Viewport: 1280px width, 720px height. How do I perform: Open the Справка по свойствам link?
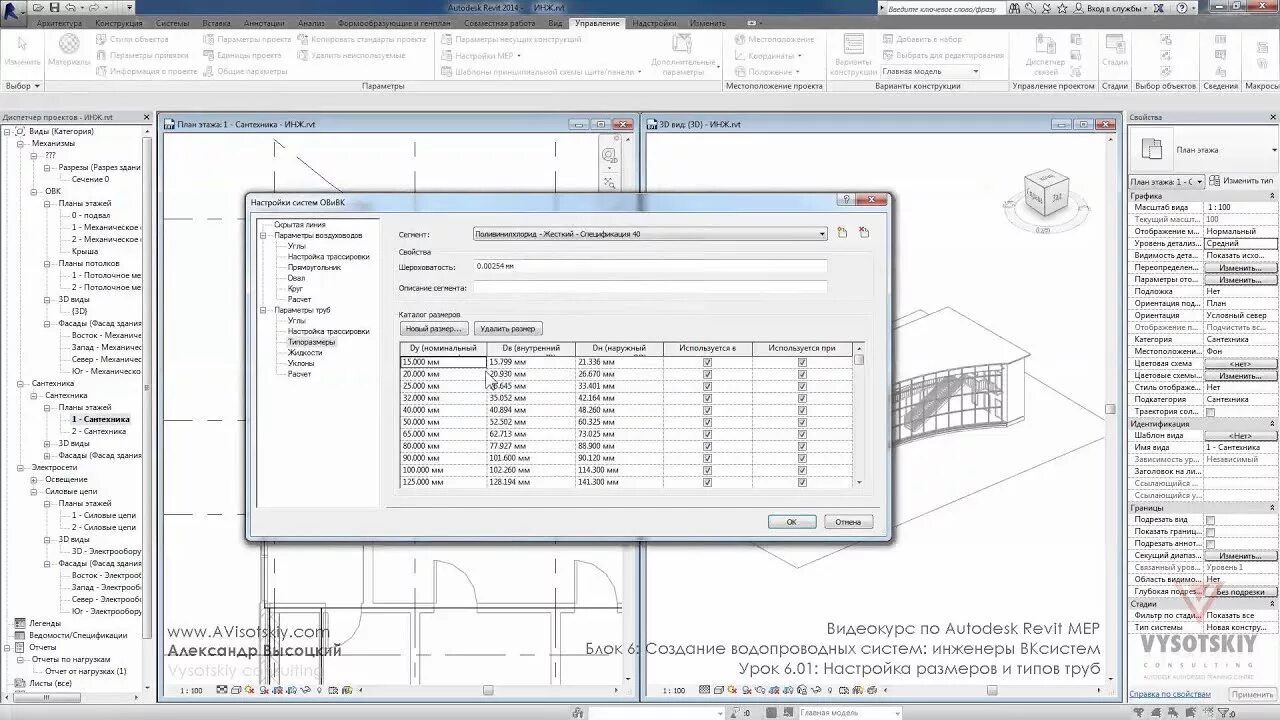click(x=1169, y=694)
